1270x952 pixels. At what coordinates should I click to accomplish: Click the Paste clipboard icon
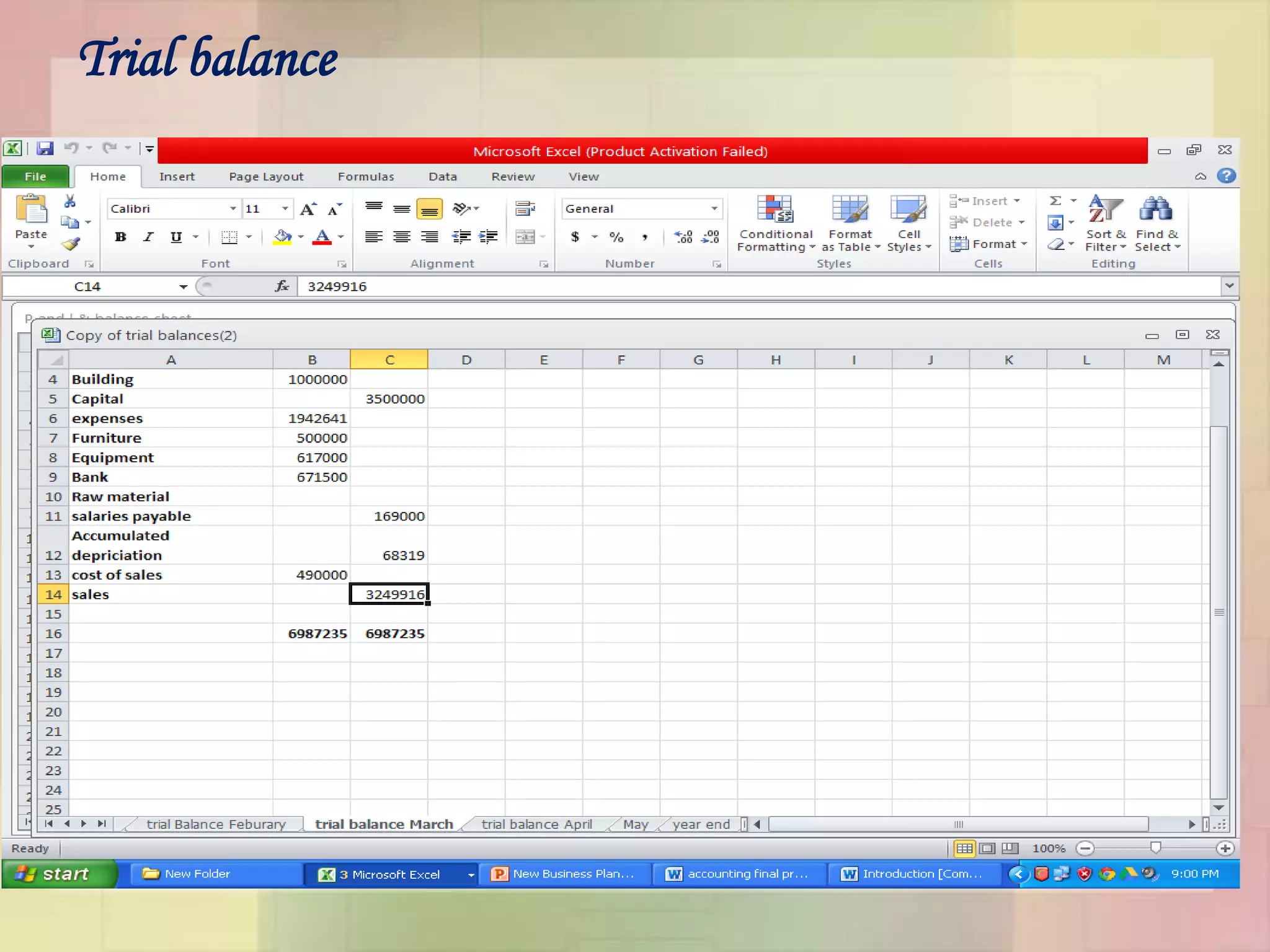31,209
